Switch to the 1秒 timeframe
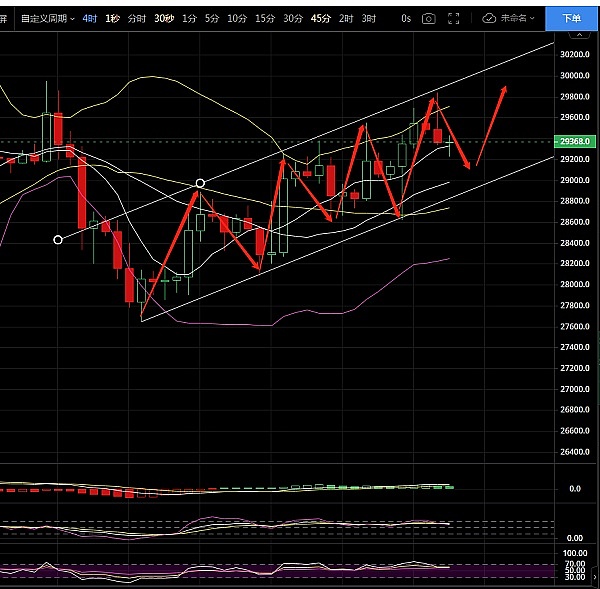 [112, 18]
